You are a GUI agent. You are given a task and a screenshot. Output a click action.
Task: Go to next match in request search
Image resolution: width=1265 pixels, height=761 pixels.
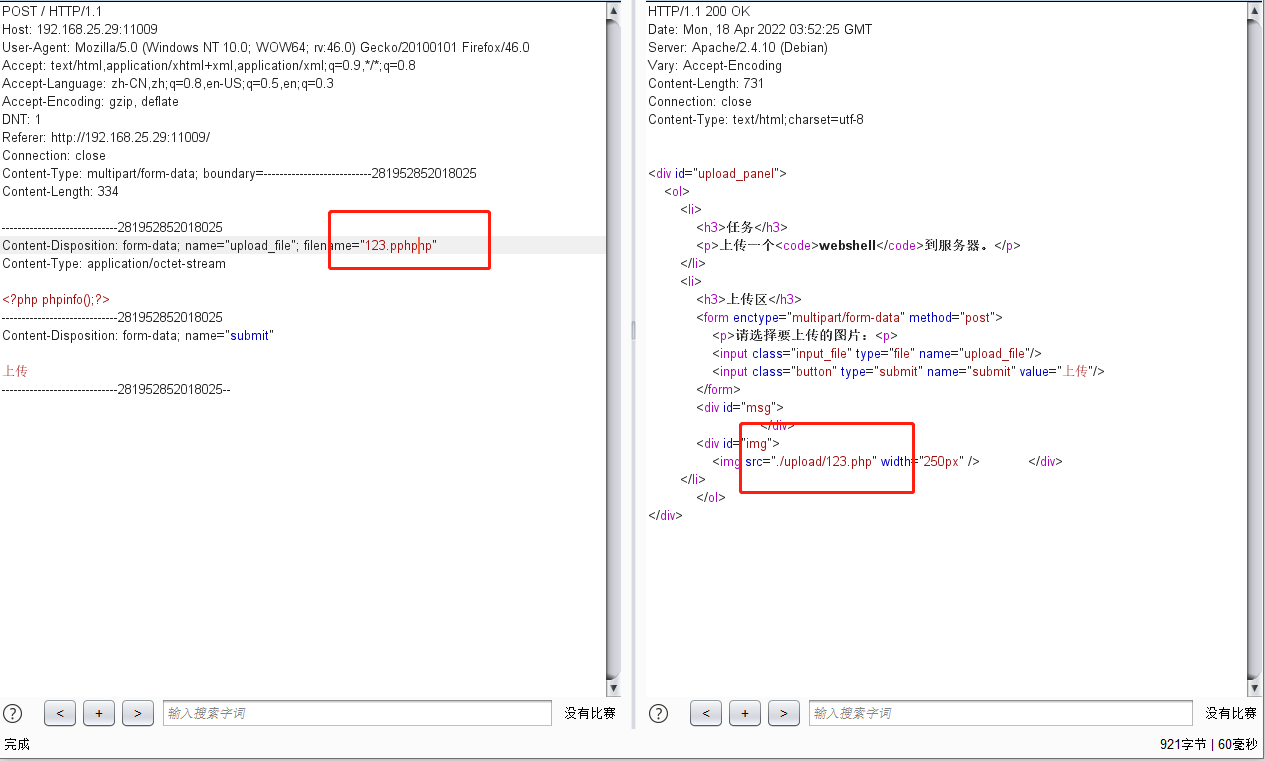(138, 713)
